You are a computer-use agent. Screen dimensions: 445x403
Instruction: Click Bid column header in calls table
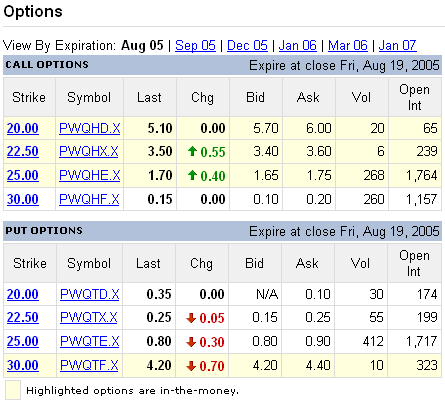(255, 97)
